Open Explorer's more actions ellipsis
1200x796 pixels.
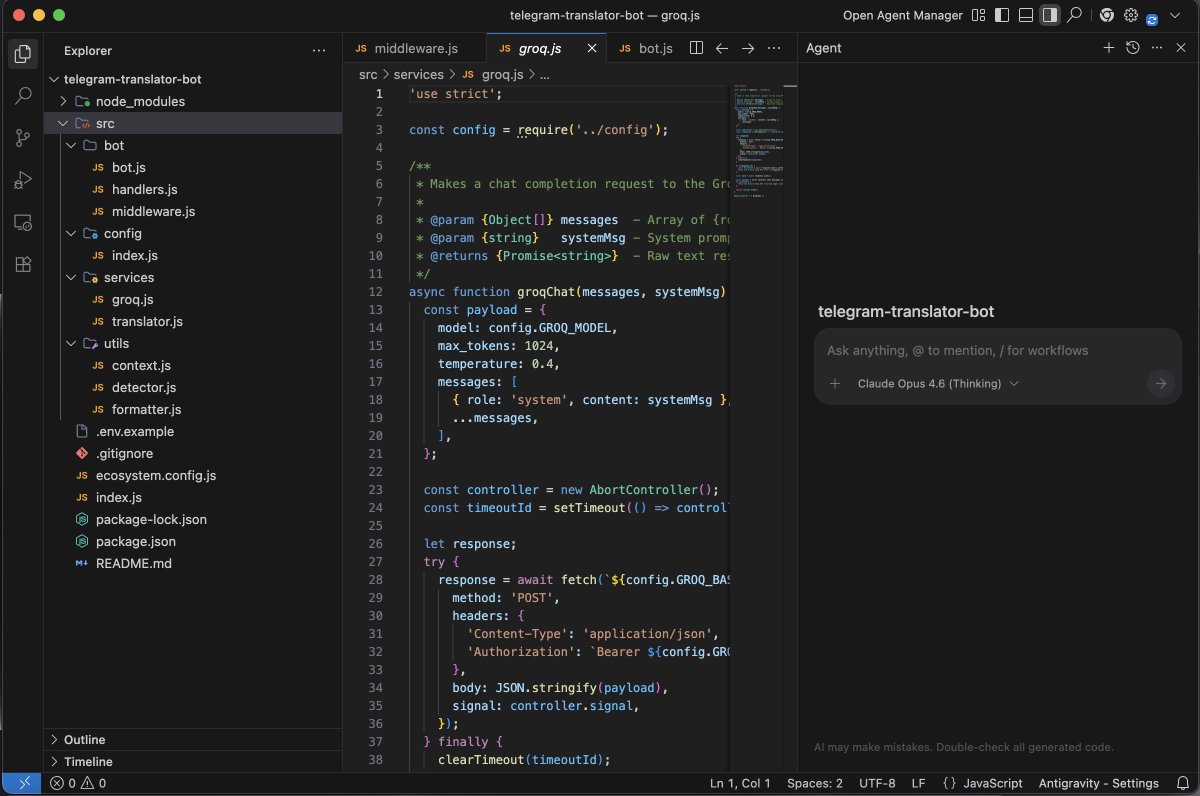(319, 50)
